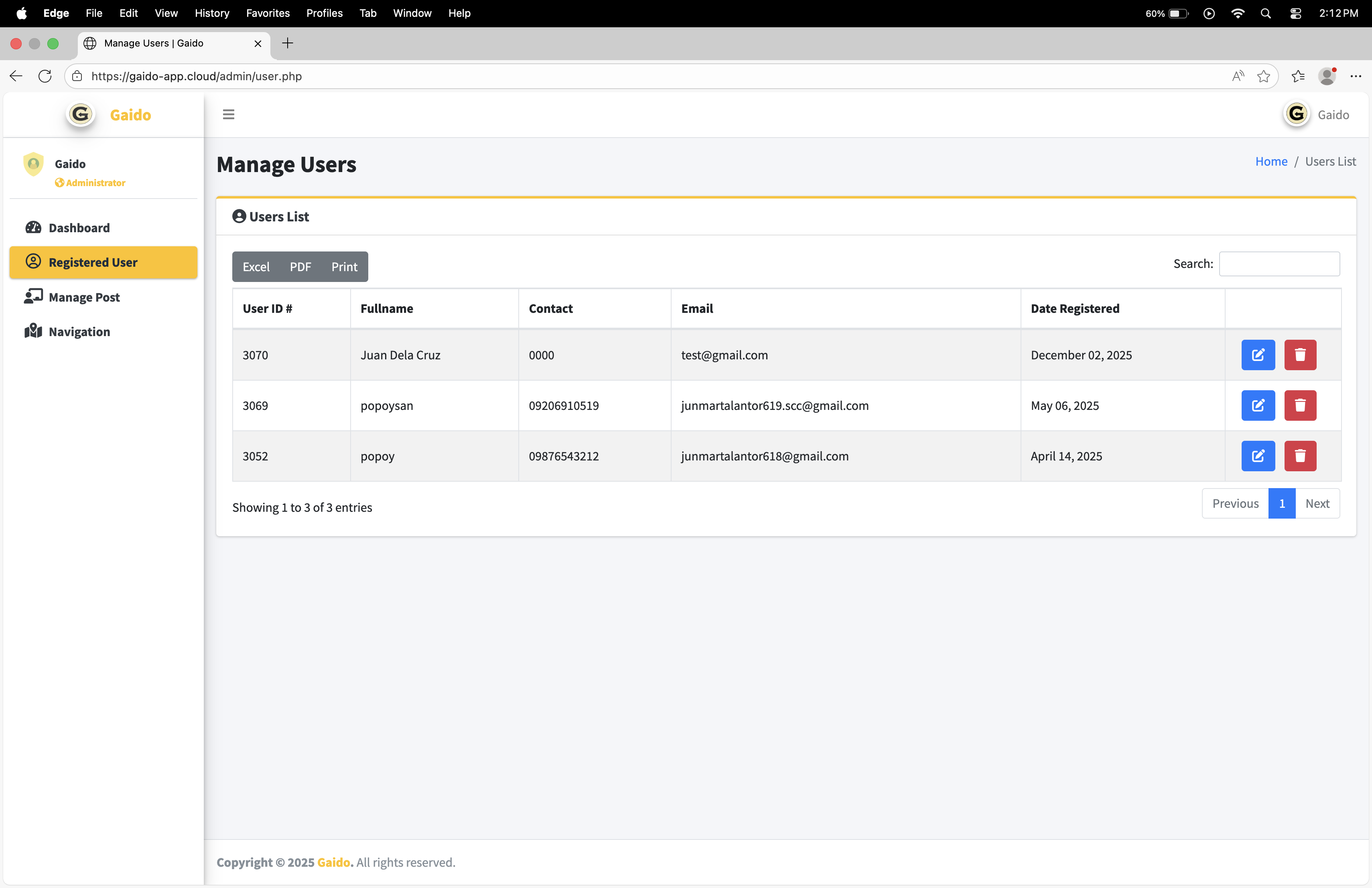The height and width of the screenshot is (888, 1372).
Task: Click the Print button
Action: pyautogui.click(x=344, y=267)
